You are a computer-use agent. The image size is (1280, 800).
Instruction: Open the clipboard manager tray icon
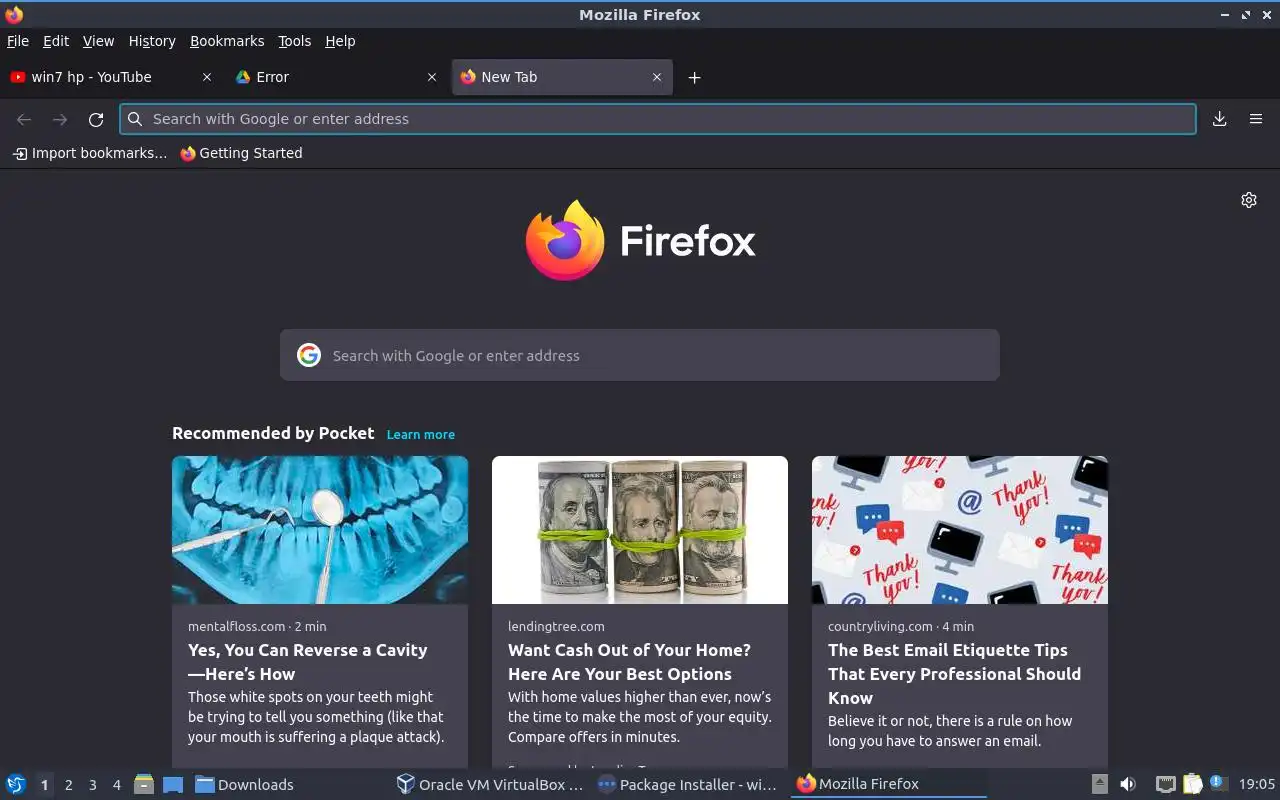pyautogui.click(x=1192, y=784)
